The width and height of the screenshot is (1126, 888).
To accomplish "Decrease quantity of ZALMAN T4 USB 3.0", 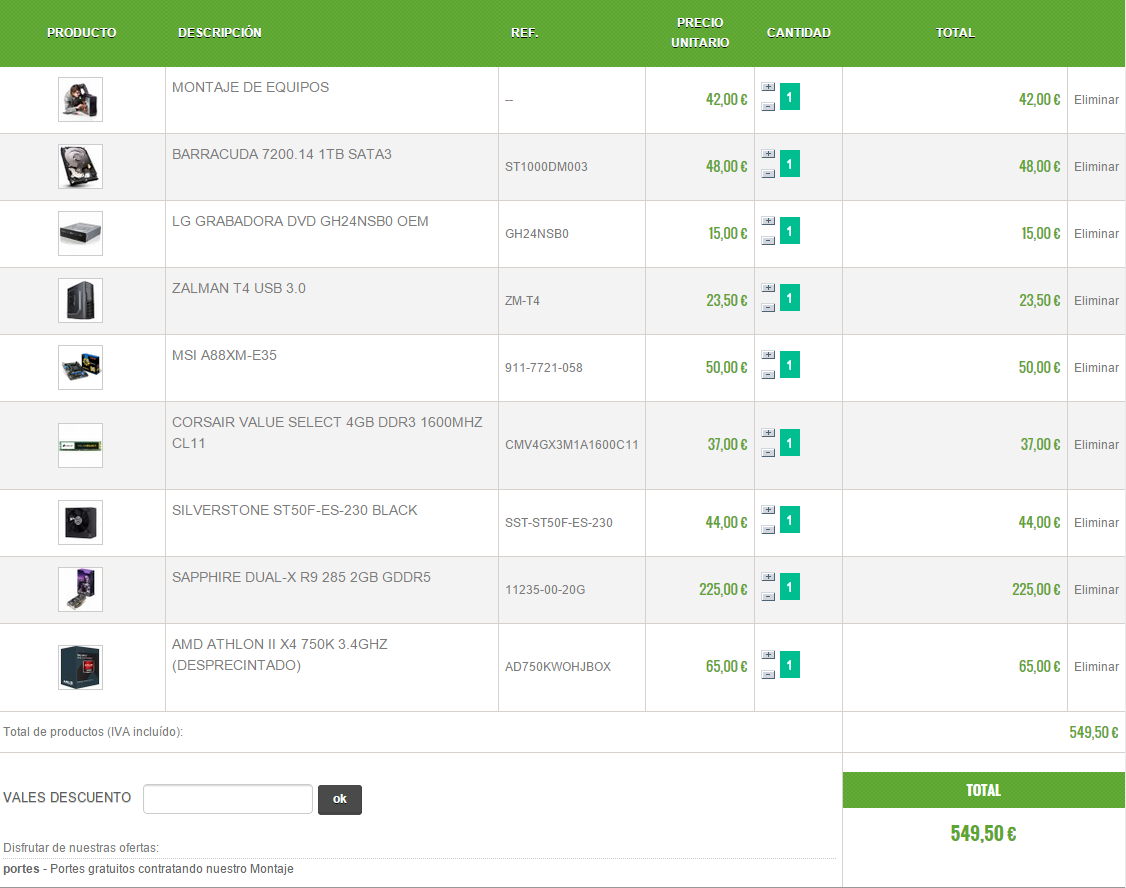I will tap(768, 308).
